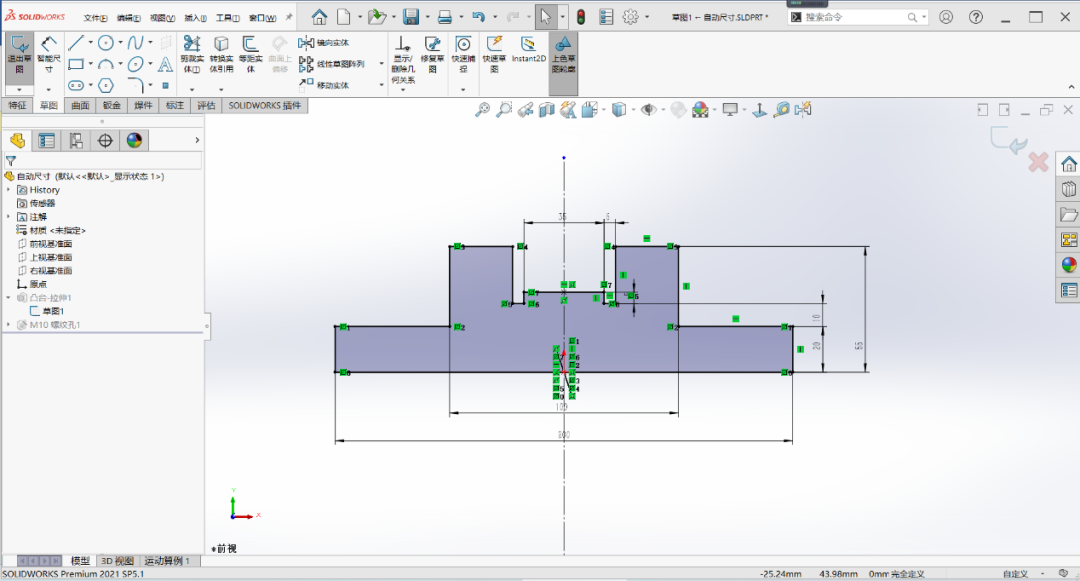Viewport: 1080px width, 581px height.
Task: Open FeatureManager design tree tab
Action: [17, 140]
